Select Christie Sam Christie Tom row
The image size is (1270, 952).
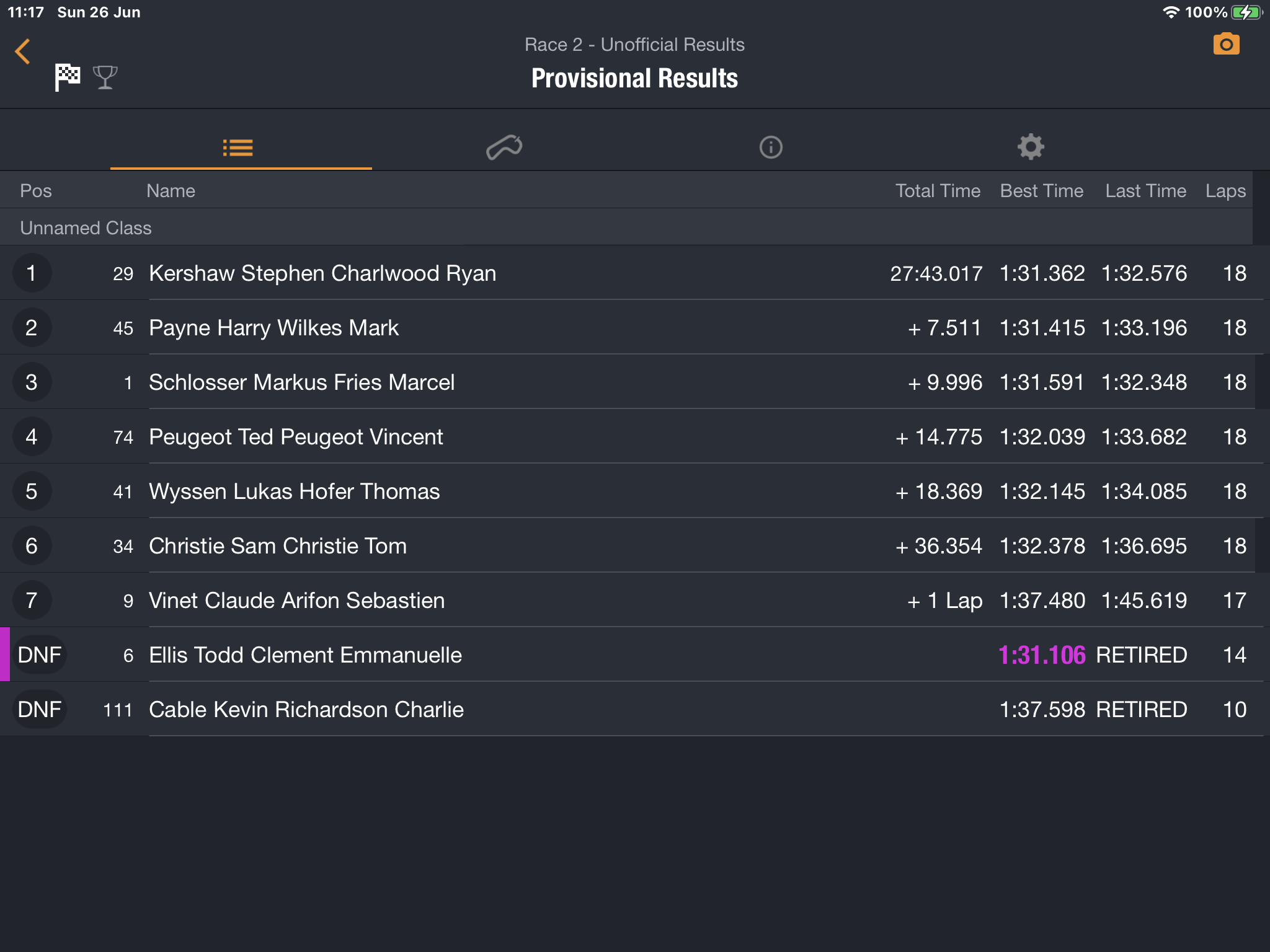(x=635, y=546)
